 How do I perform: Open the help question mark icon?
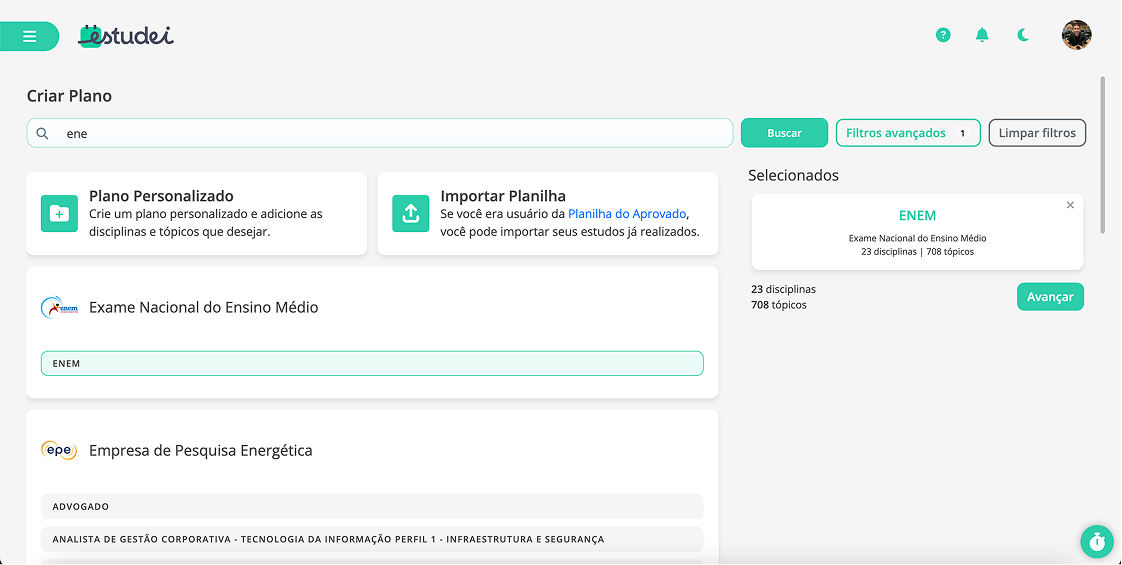click(942, 35)
